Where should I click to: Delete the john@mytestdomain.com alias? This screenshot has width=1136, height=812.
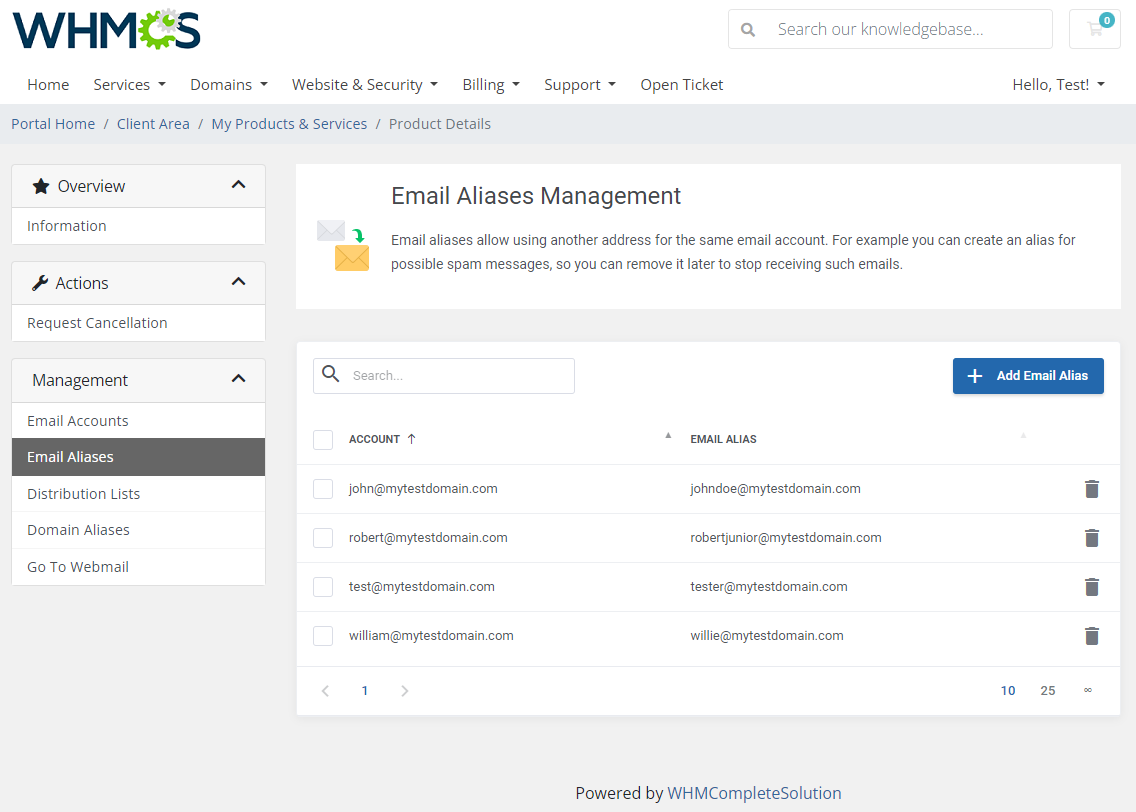[x=1091, y=489]
